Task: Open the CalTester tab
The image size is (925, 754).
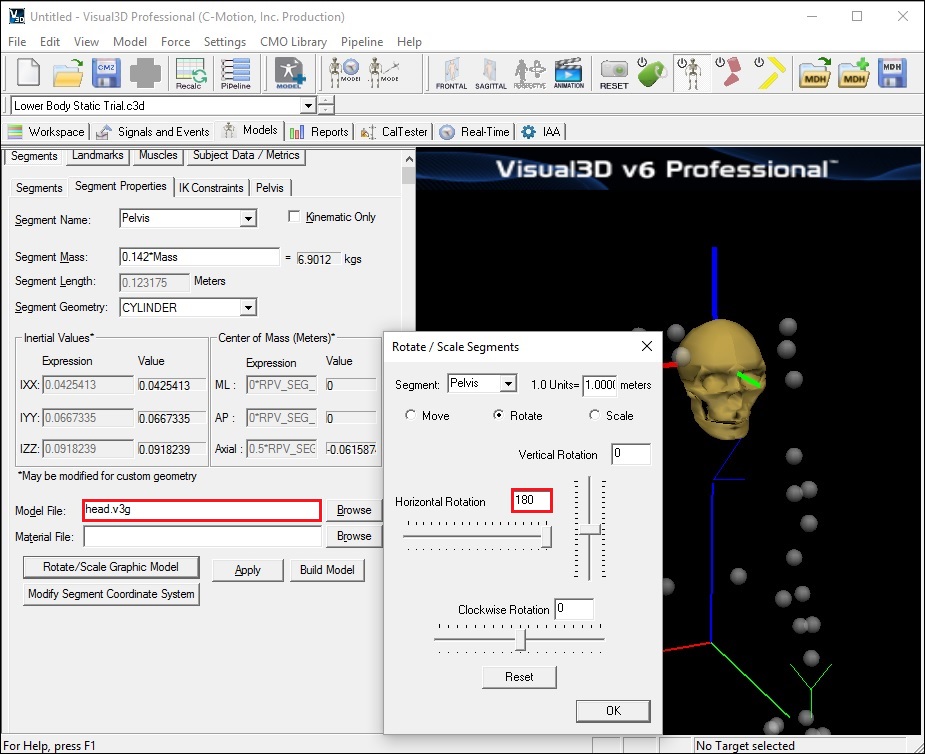Action: click(395, 132)
